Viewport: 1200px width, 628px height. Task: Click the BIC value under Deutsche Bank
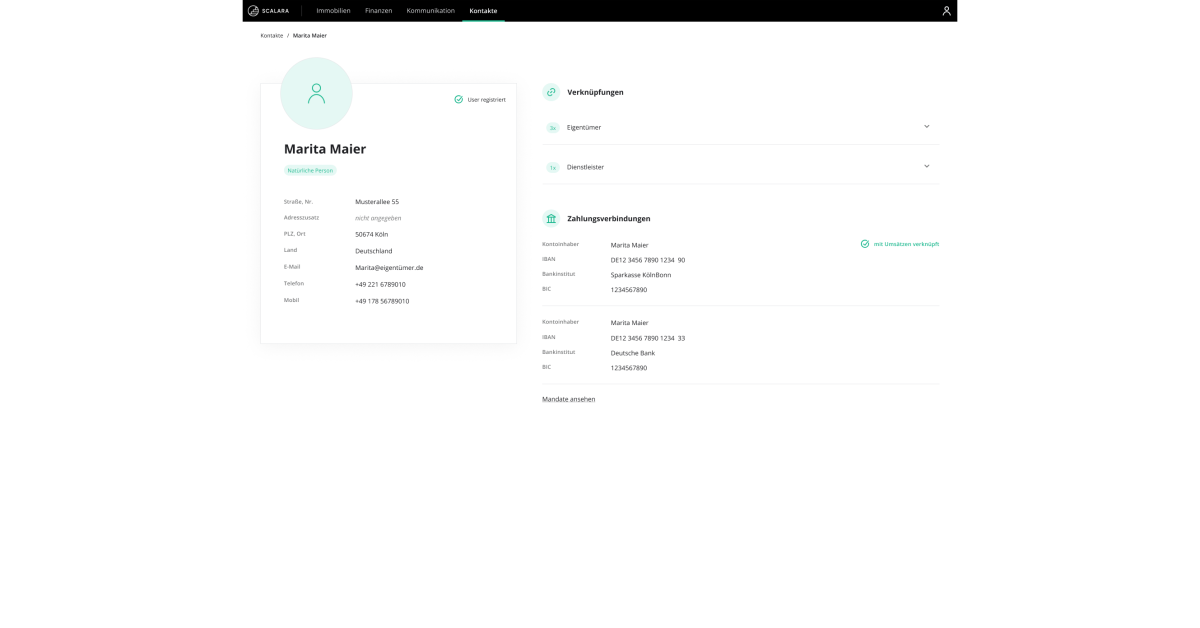(x=629, y=368)
